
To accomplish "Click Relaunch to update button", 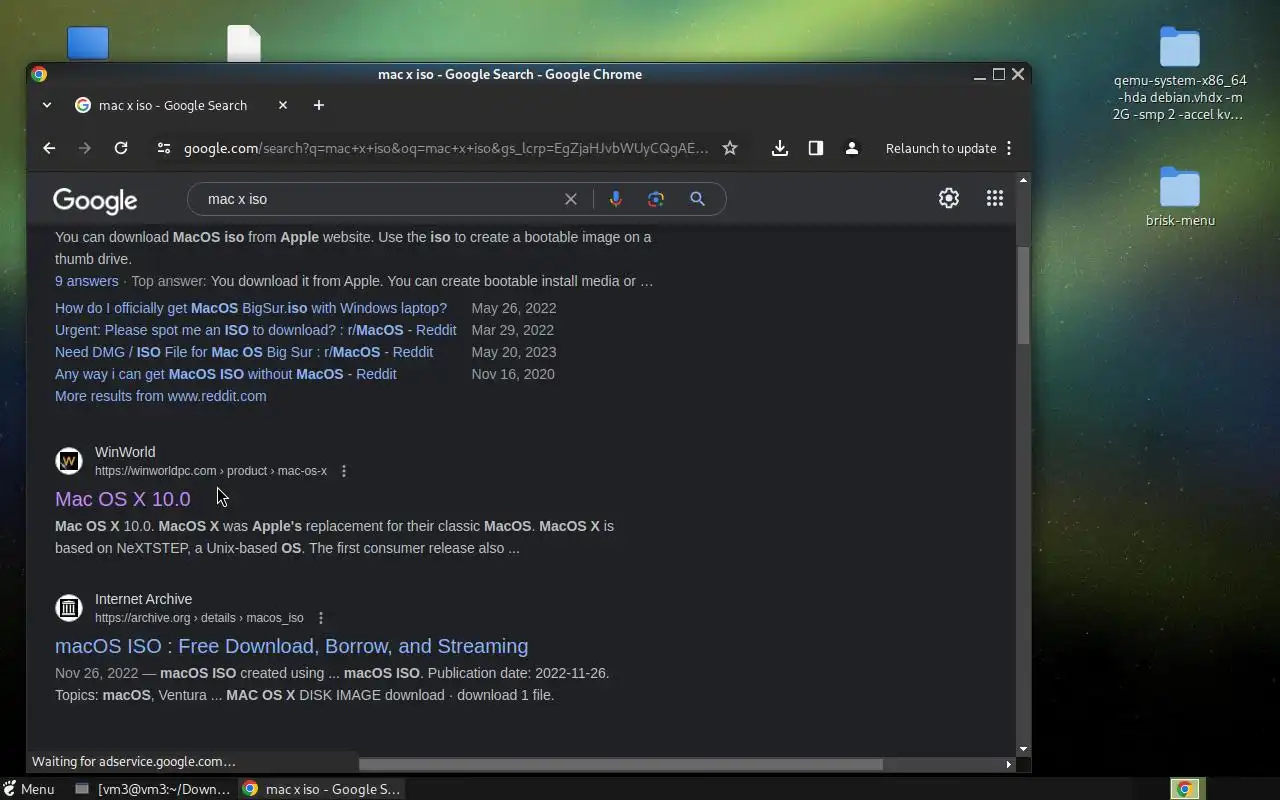I will tap(941, 148).
